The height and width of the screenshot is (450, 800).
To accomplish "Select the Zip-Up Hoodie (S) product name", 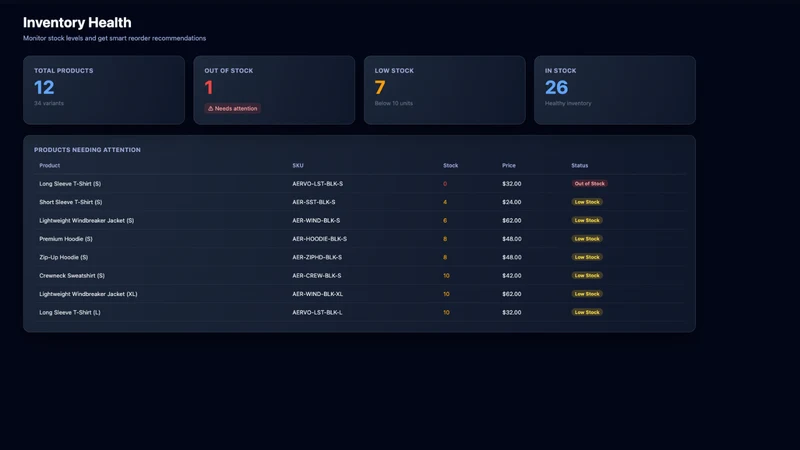I will point(64,257).
